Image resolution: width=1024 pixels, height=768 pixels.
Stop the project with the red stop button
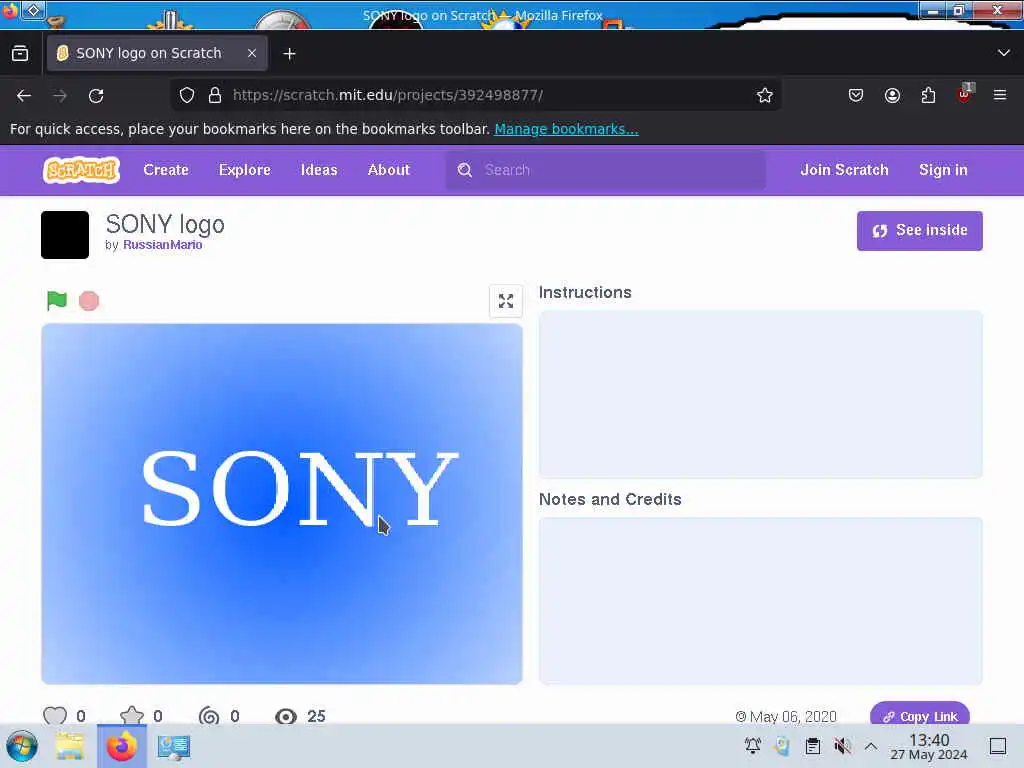click(89, 300)
